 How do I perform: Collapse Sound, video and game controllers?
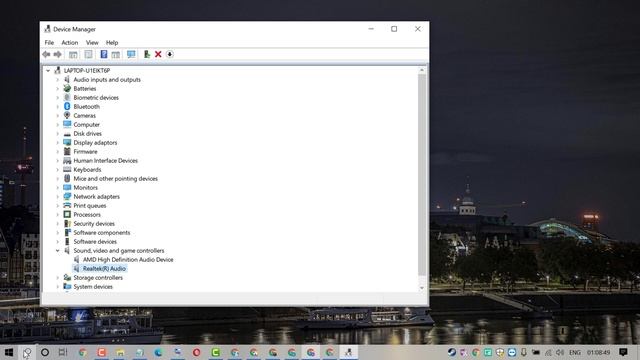tap(58, 251)
